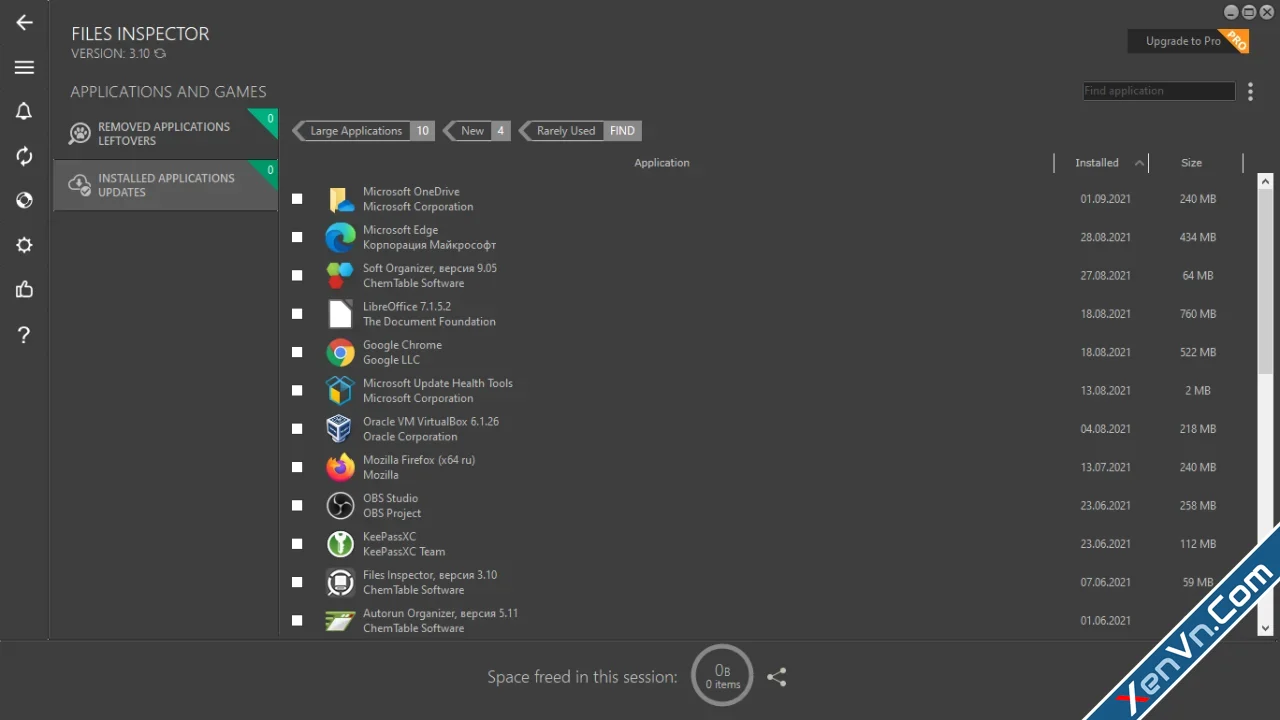
Task: Tick the Files Inspector checkbox
Action: click(x=297, y=582)
